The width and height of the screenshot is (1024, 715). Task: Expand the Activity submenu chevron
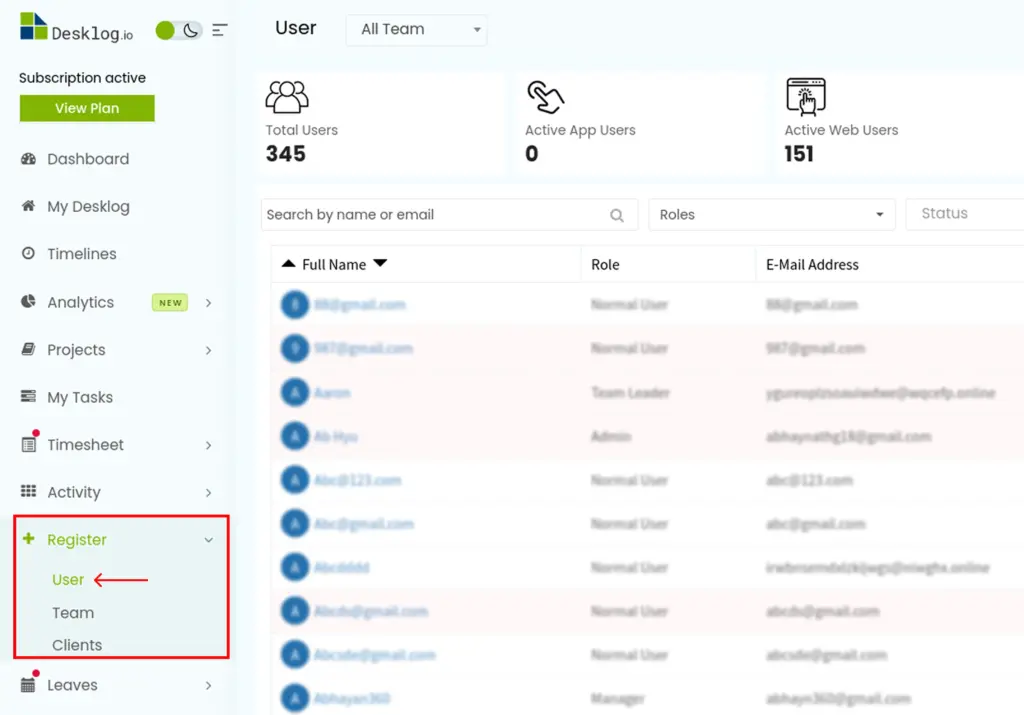[x=209, y=492]
